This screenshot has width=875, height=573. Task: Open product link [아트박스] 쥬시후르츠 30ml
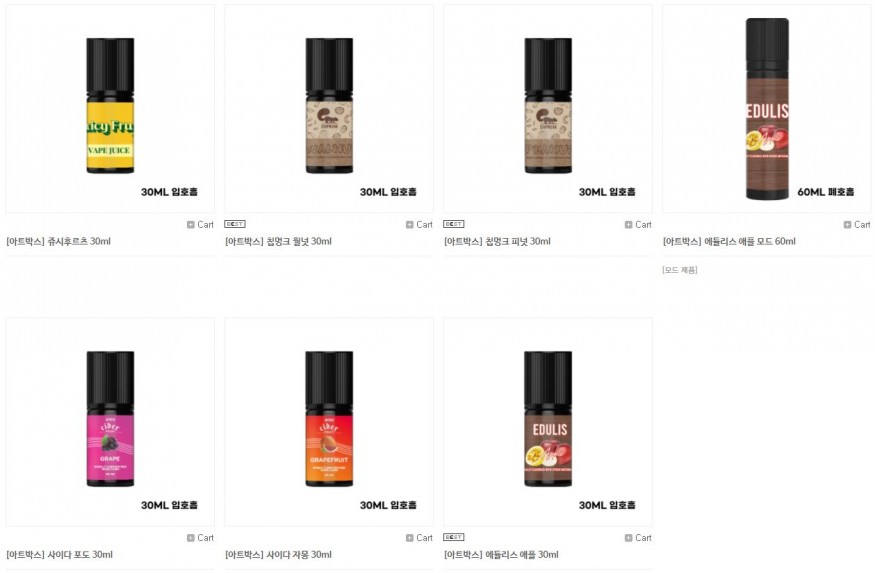click(59, 242)
